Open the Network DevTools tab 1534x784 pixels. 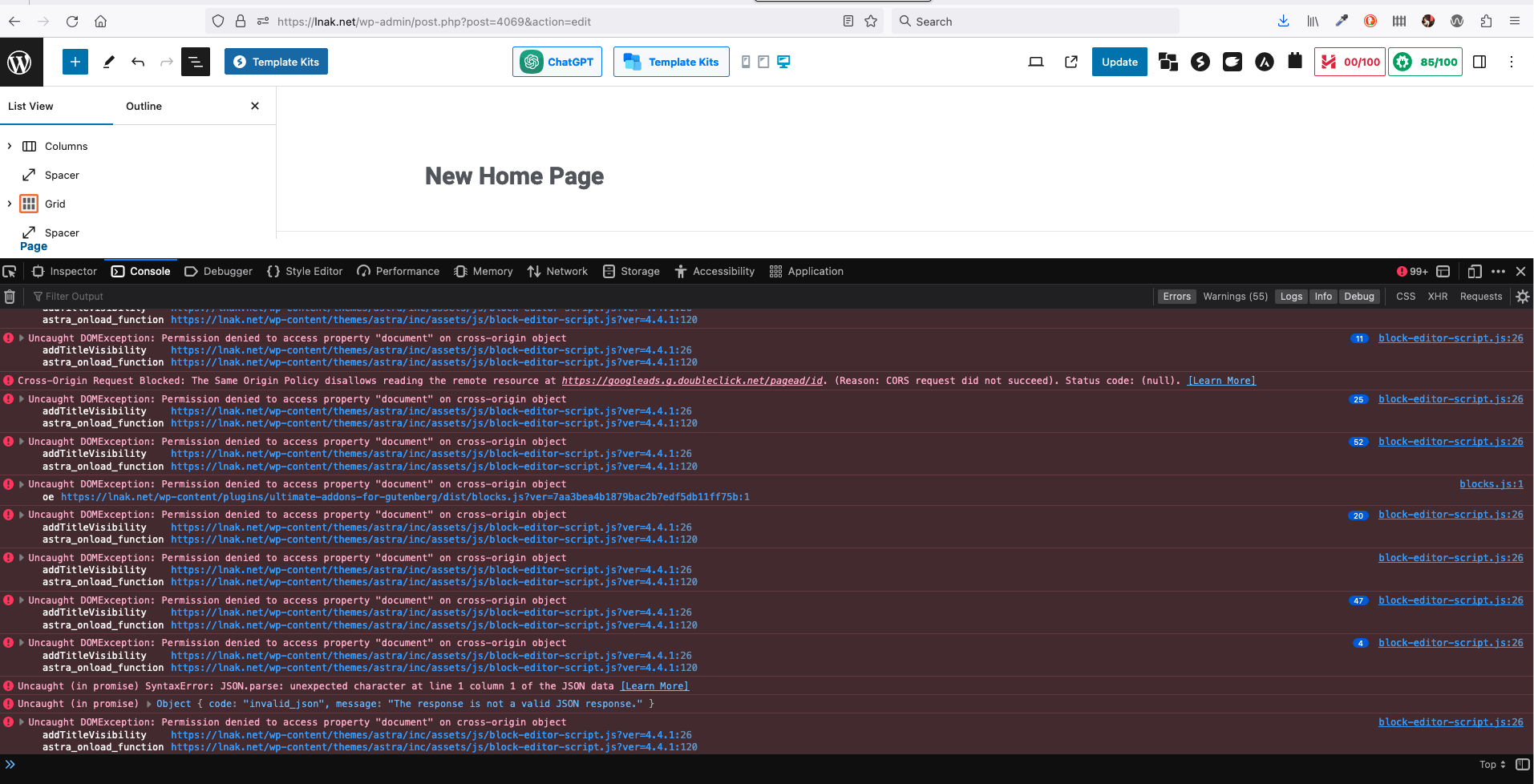tap(557, 272)
